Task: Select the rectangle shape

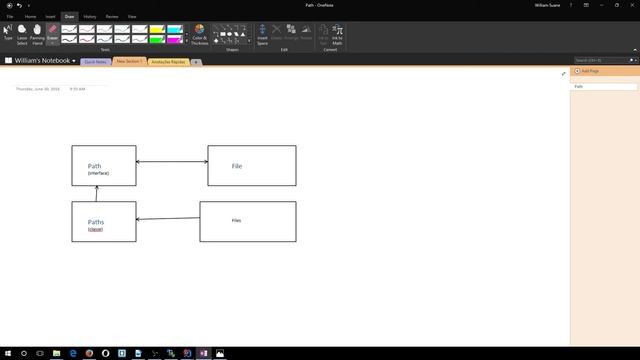Action: [223, 34]
